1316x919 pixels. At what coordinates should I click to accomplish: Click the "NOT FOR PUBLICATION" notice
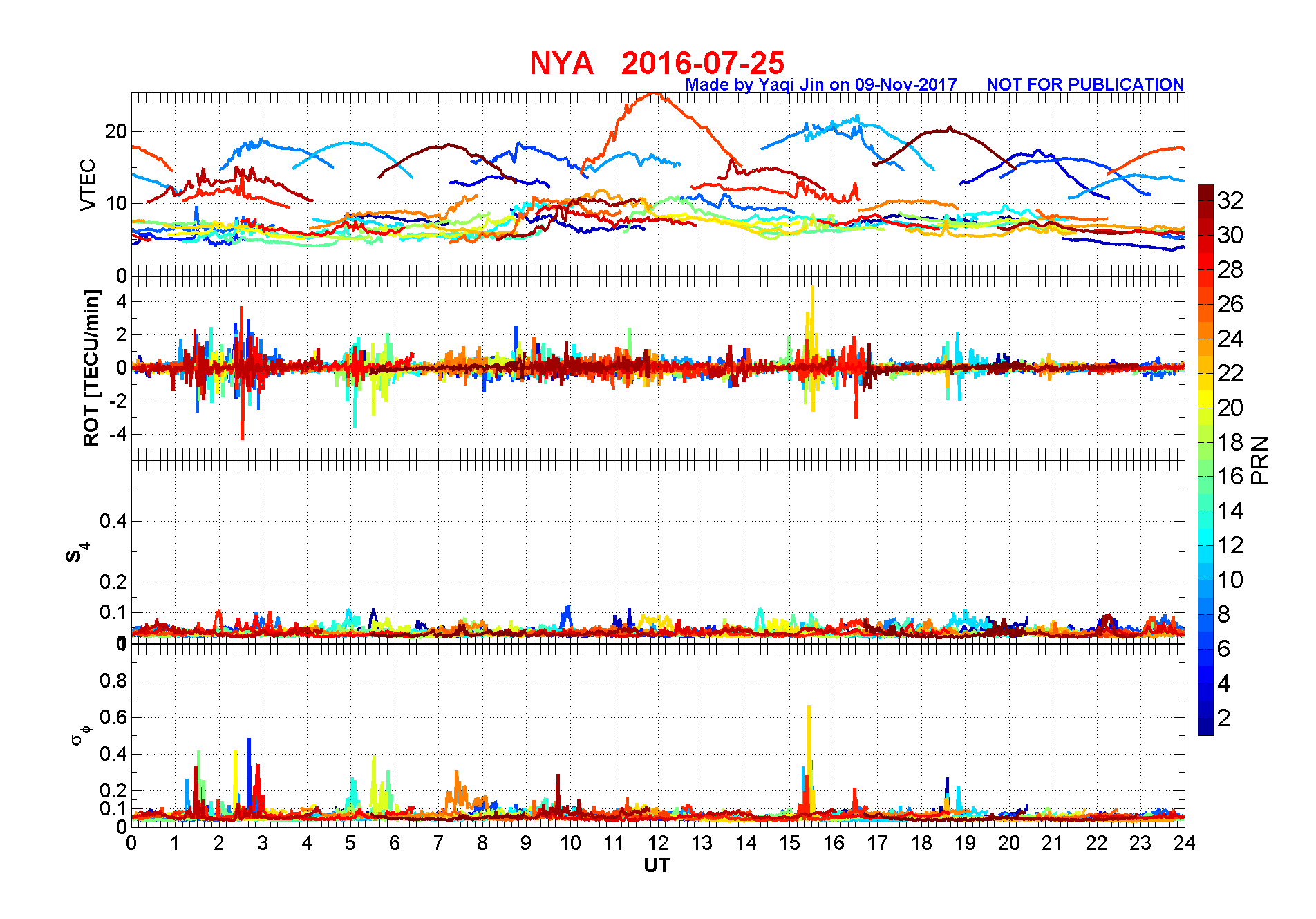(1085, 84)
